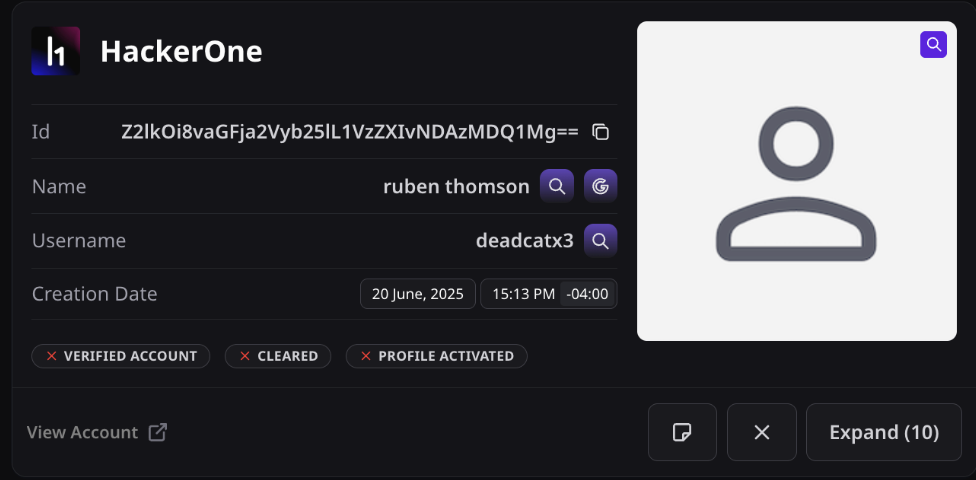Toggle the VERIFIED ACCOUNT tag
Image resolution: width=976 pixels, height=480 pixels.
[121, 356]
